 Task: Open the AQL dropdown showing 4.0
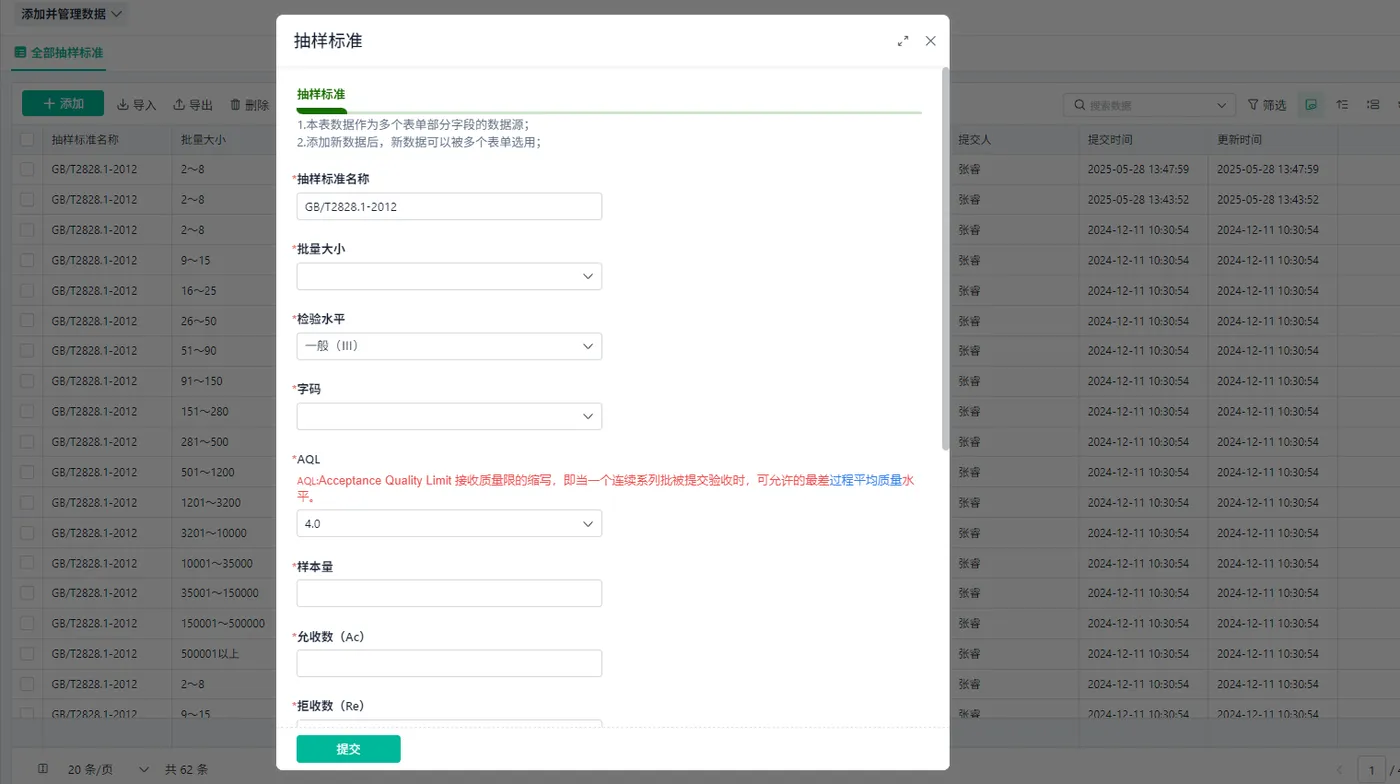(x=449, y=523)
